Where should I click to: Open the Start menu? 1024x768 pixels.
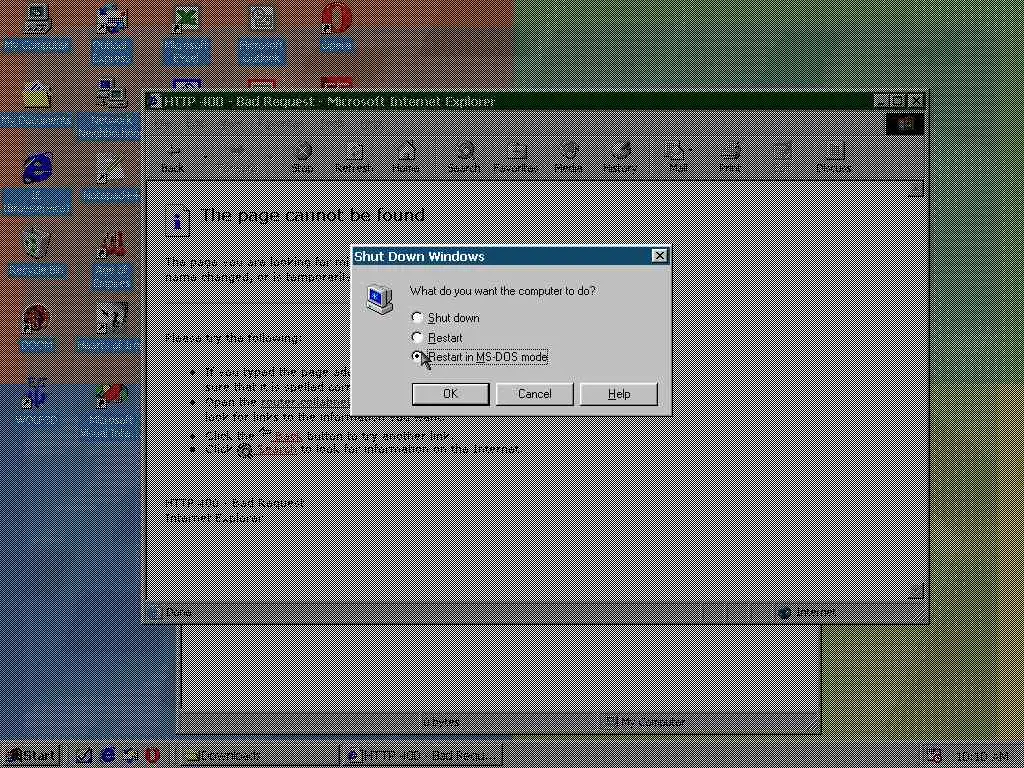click(31, 756)
